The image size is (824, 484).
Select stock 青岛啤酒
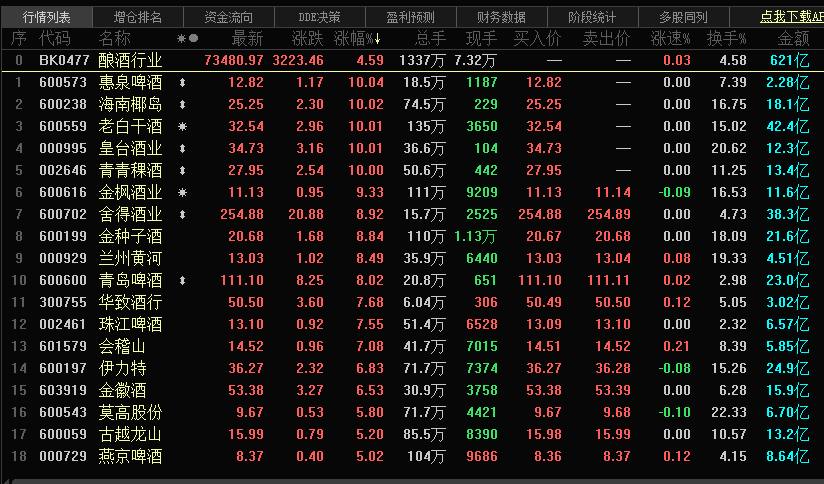pos(130,281)
